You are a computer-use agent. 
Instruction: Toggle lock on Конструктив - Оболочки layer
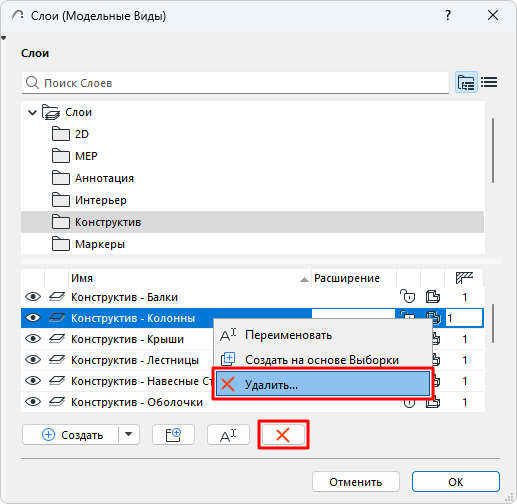(409, 403)
